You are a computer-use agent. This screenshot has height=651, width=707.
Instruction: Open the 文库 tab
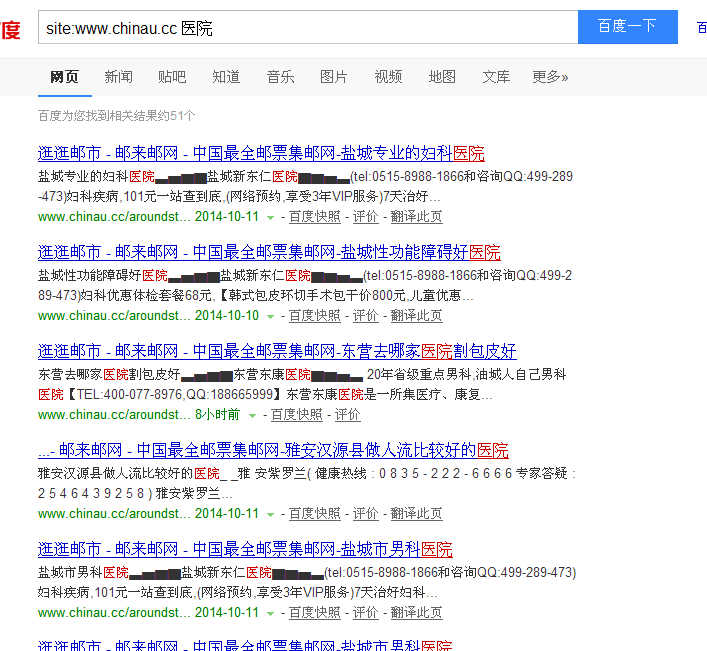496,77
